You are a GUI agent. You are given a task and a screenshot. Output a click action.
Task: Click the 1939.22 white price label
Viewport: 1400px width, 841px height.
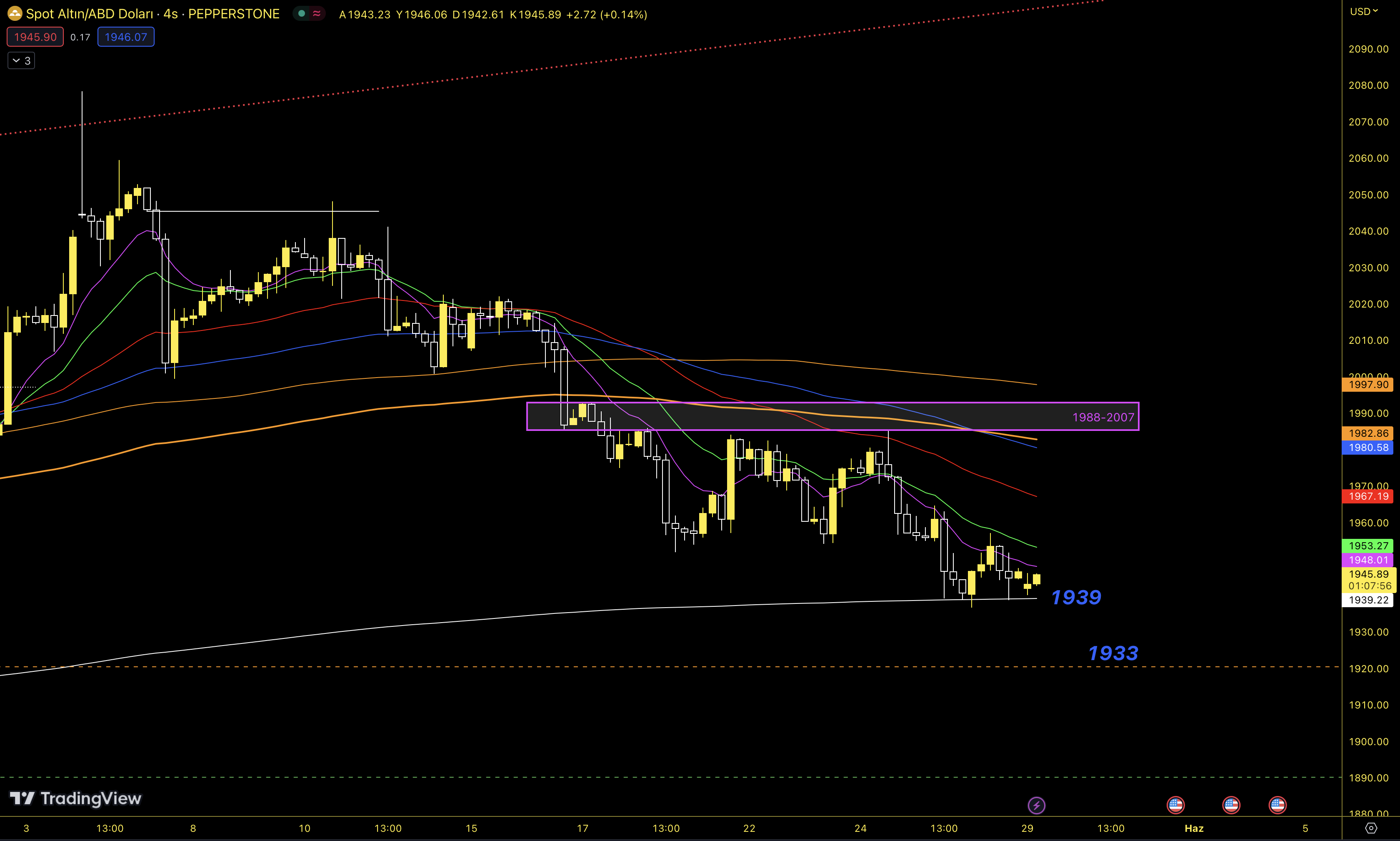(x=1367, y=600)
